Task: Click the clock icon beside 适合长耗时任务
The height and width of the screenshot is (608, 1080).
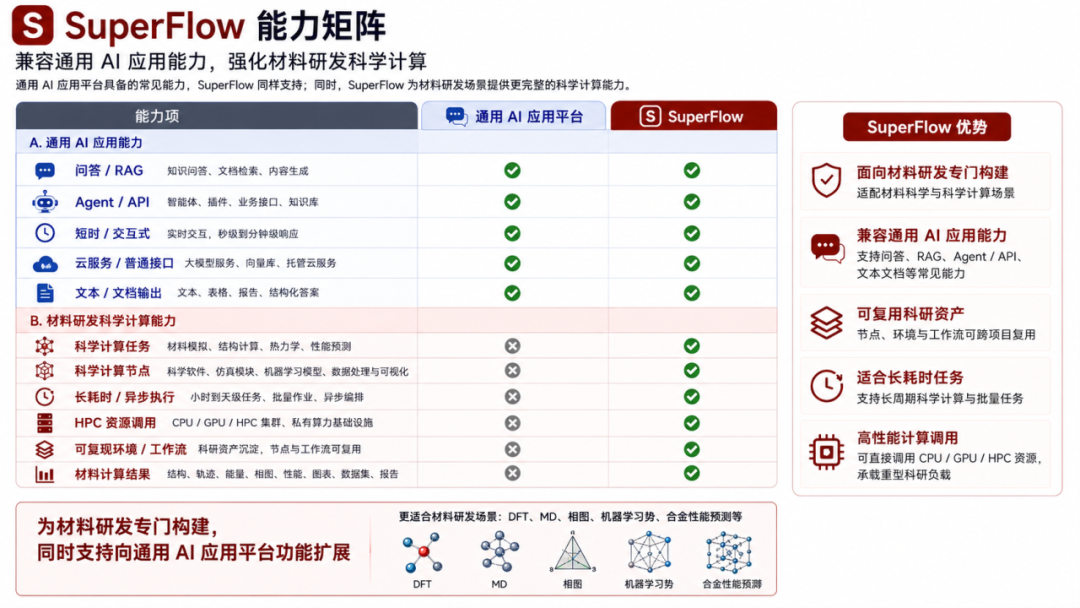Action: pos(827,386)
